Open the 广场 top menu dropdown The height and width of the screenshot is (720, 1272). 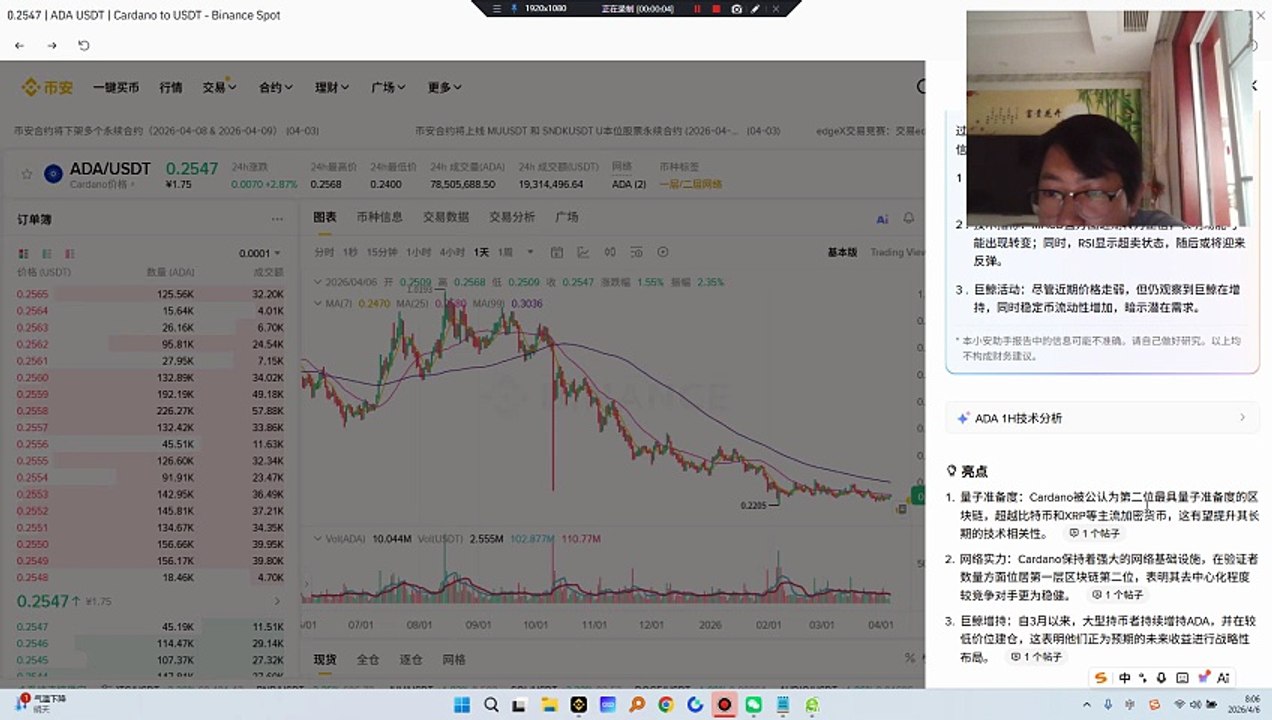click(x=388, y=88)
